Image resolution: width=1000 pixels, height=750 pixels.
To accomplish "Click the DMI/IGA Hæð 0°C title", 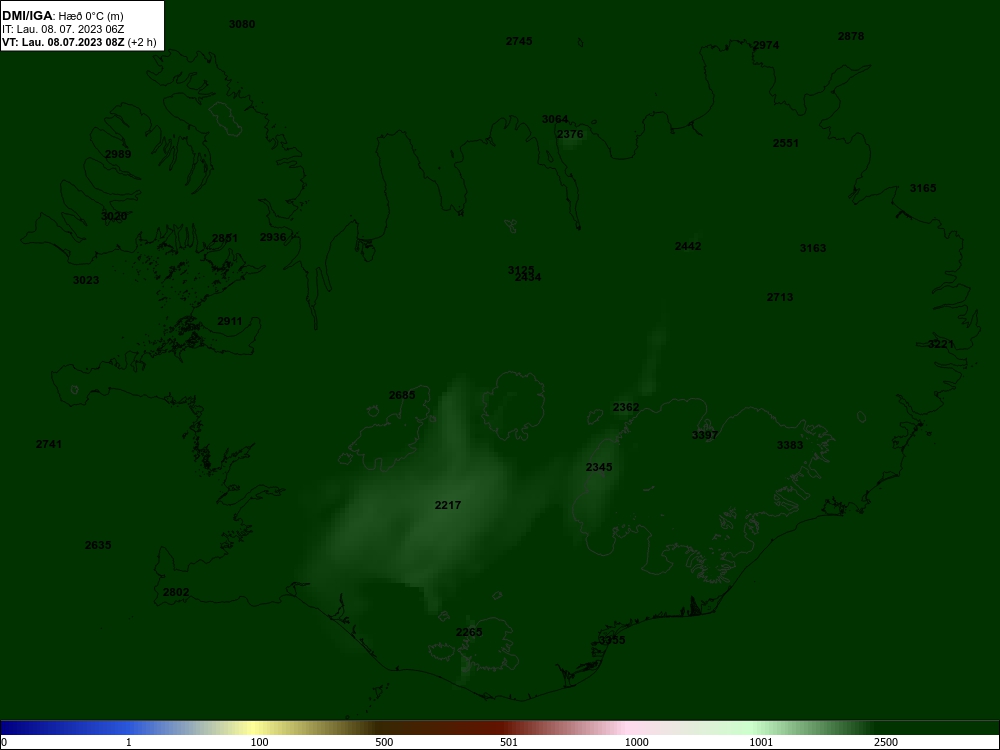I will (x=63, y=16).
